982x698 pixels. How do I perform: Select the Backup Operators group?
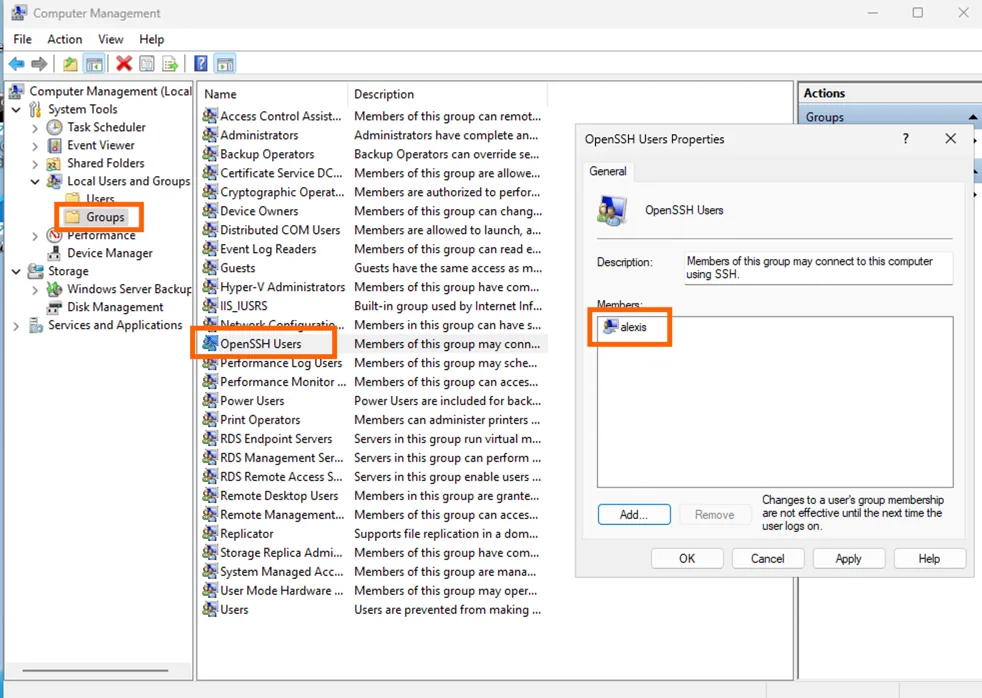click(267, 154)
